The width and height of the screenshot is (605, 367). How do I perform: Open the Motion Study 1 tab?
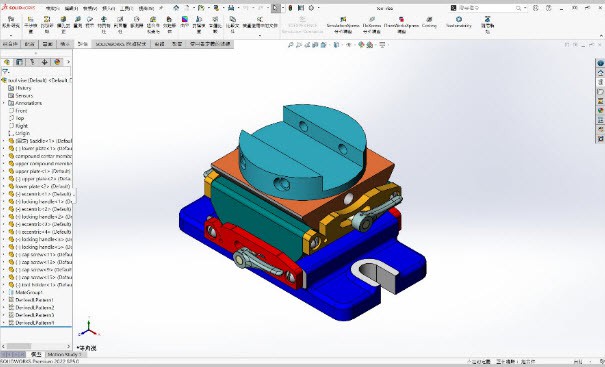pyautogui.click(x=64, y=354)
